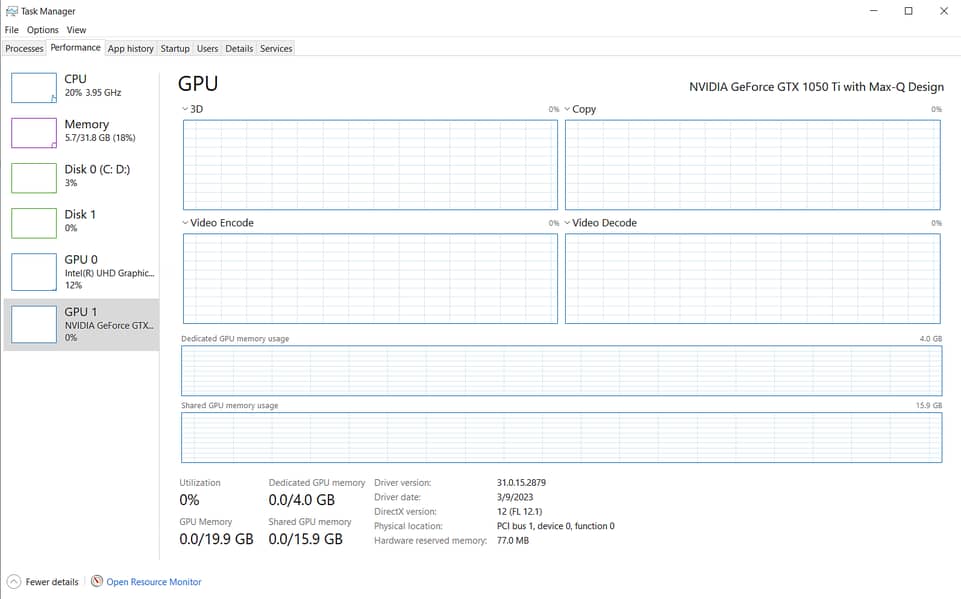Open the Video Encode graph dropdown
Screen dimensions: 961x599
185,223
